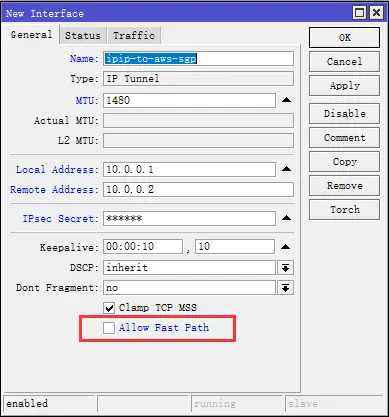The image size is (389, 417).
Task: Click the running status indicator
Action: point(215,404)
